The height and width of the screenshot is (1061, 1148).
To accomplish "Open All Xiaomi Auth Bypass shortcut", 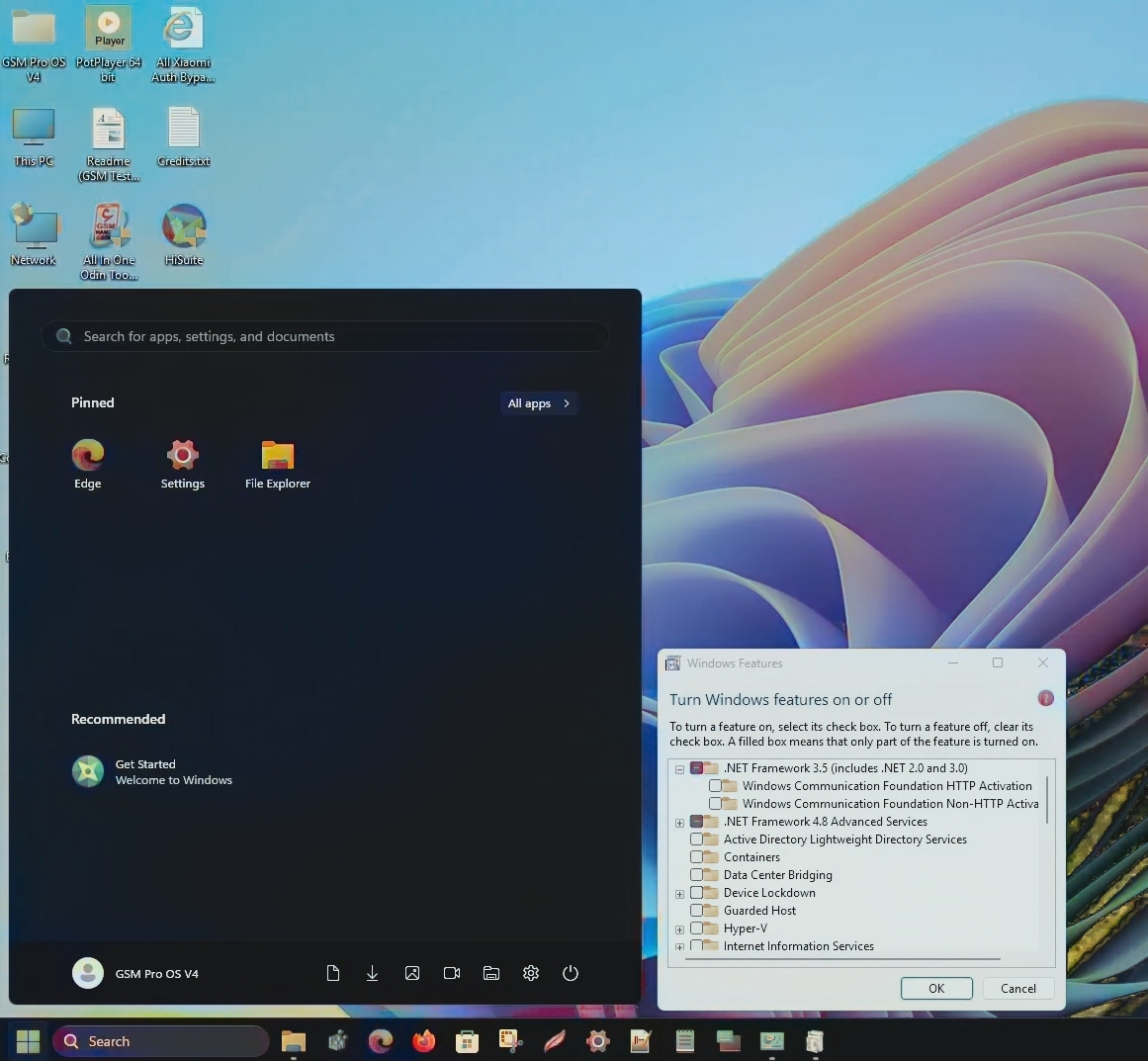I will 183,45.
